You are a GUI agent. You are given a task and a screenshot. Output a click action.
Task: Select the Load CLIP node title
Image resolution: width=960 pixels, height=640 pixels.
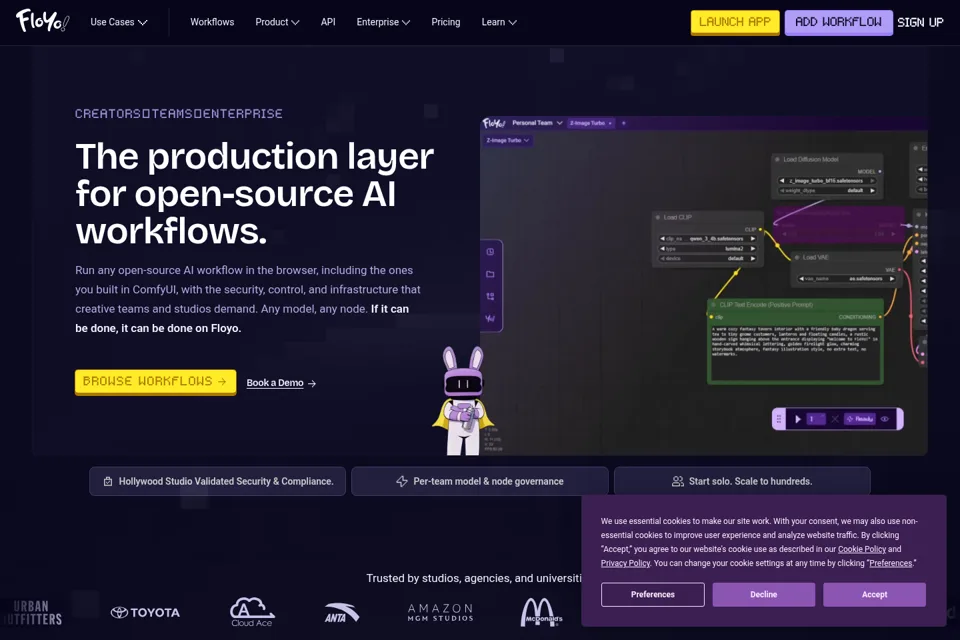click(677, 217)
